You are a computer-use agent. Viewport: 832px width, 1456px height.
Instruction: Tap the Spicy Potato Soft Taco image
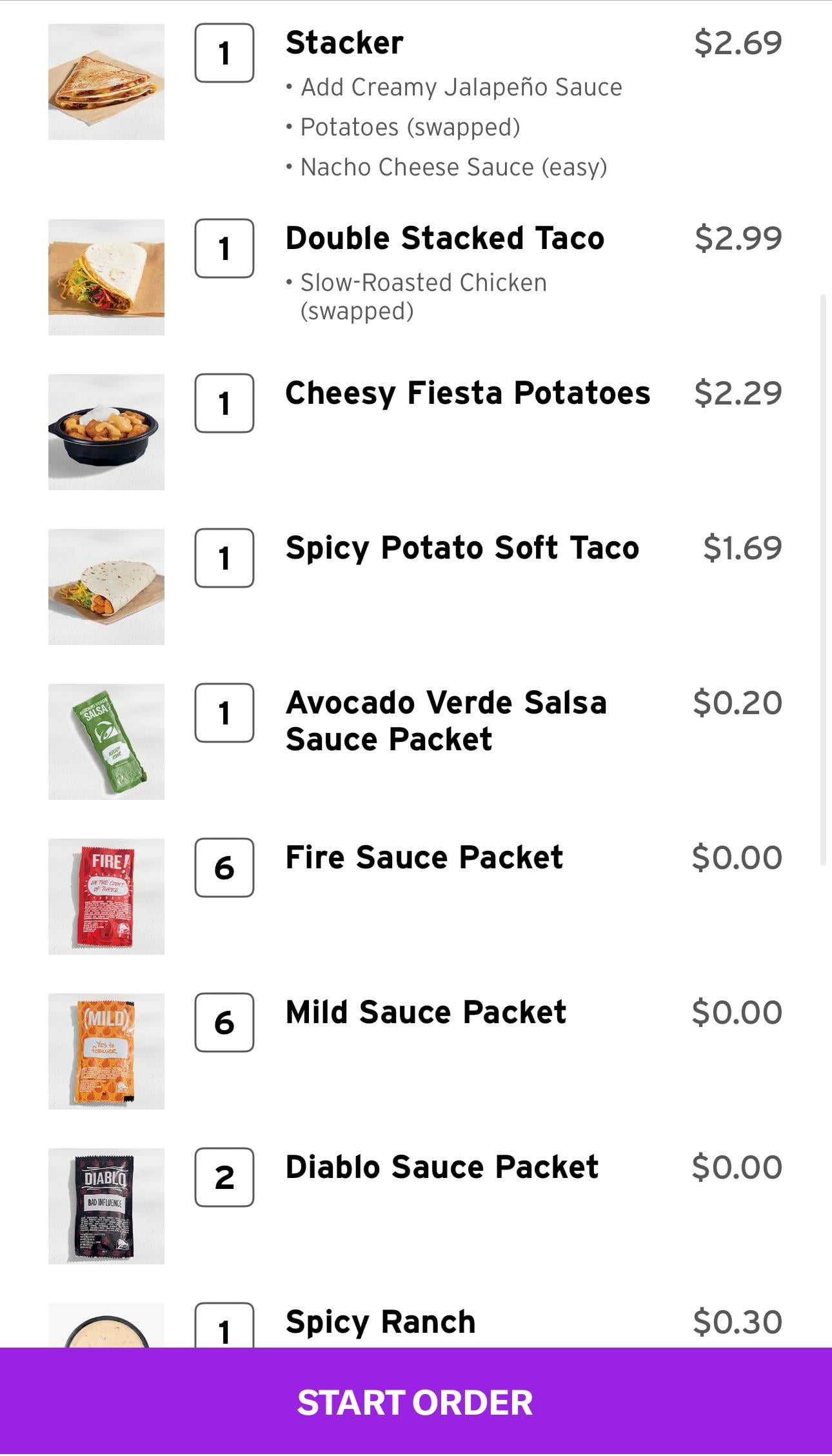106,587
